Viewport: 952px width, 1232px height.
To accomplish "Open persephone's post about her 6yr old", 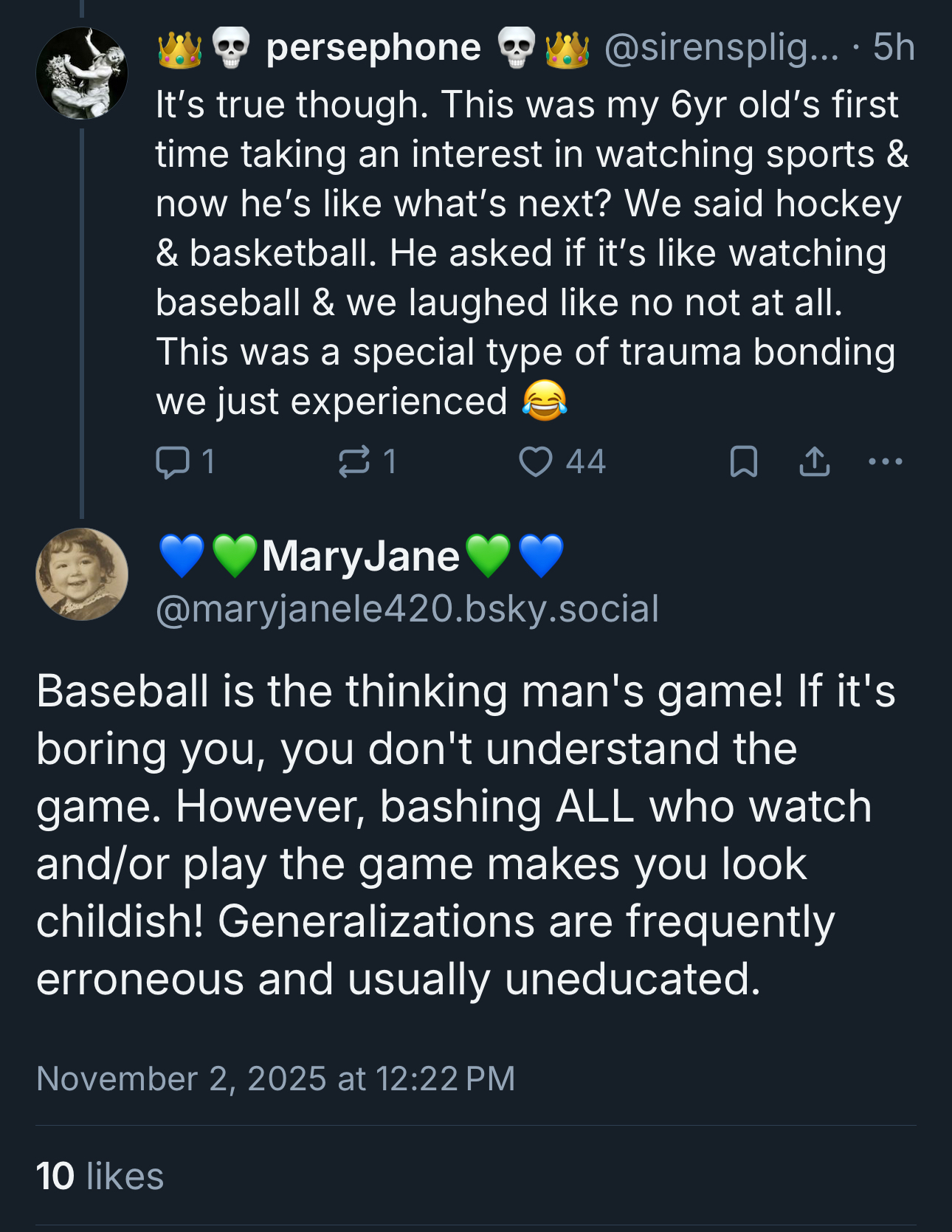I will click(x=527, y=252).
